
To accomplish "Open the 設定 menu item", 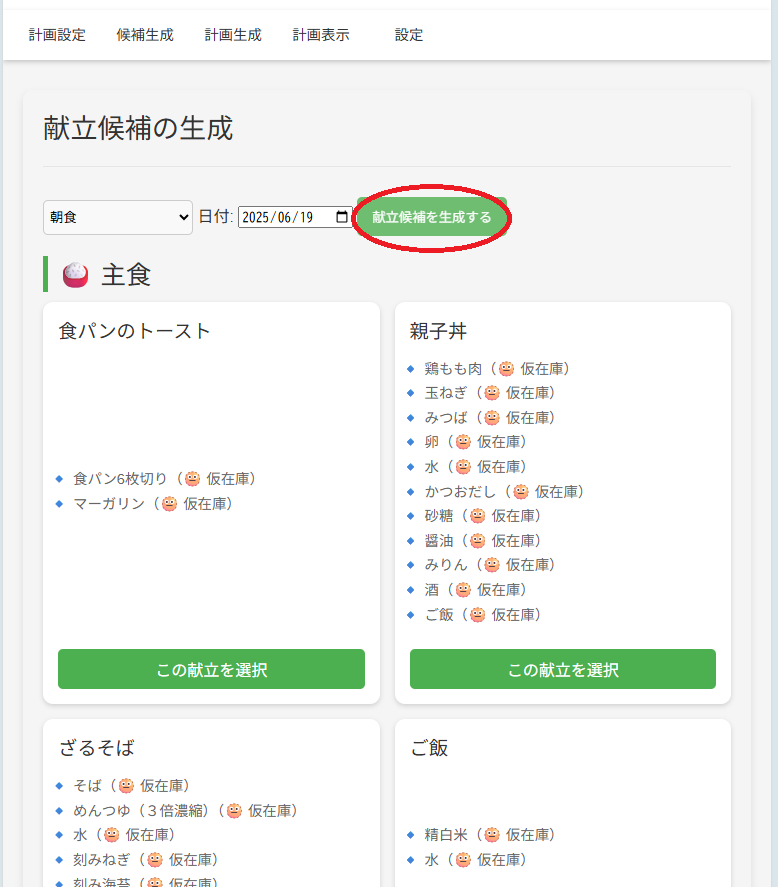I will [409, 35].
